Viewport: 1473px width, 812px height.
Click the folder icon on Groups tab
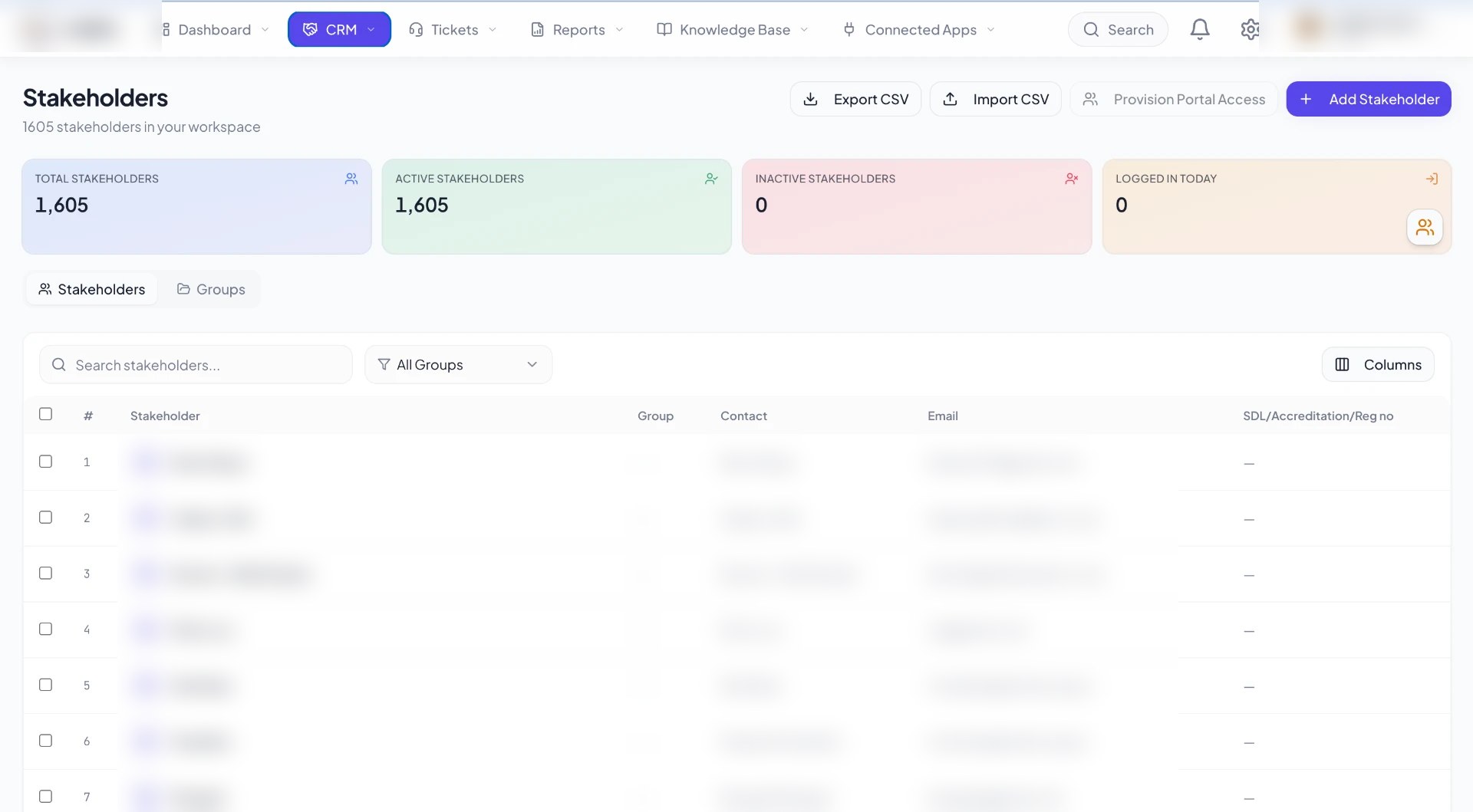click(183, 289)
